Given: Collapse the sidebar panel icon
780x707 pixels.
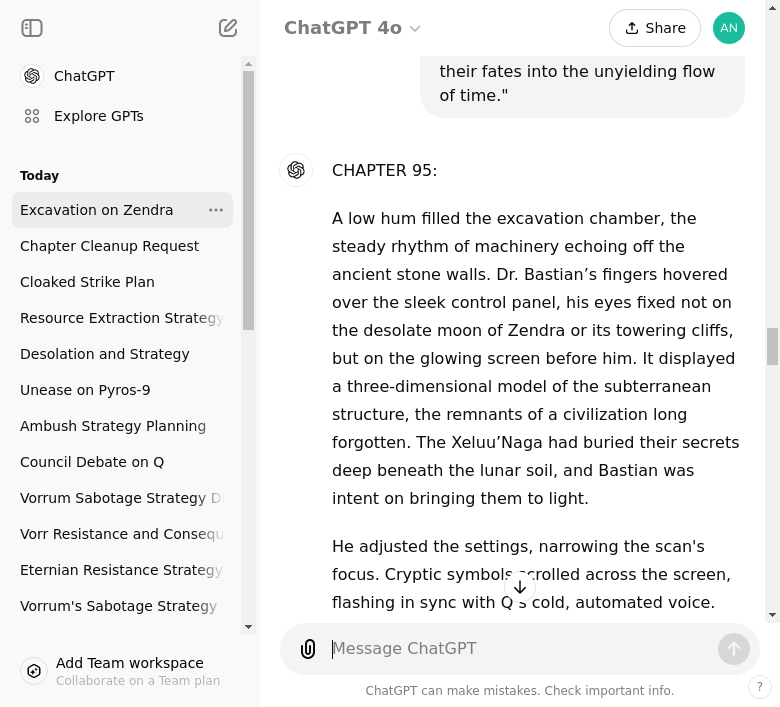Looking at the screenshot, I should (32, 28).
